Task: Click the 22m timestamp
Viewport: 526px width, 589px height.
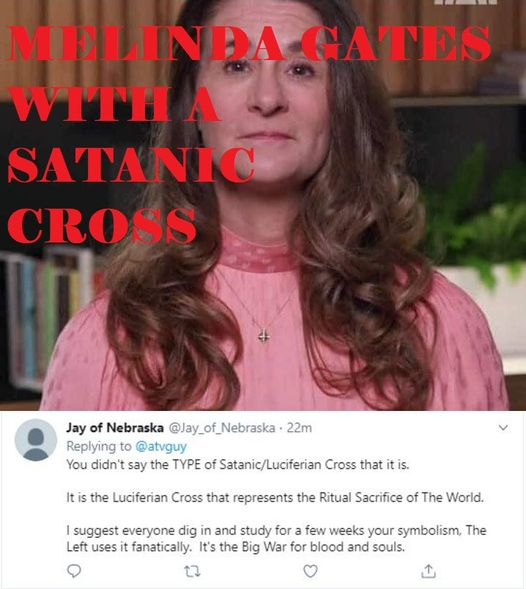Action: click(299, 428)
